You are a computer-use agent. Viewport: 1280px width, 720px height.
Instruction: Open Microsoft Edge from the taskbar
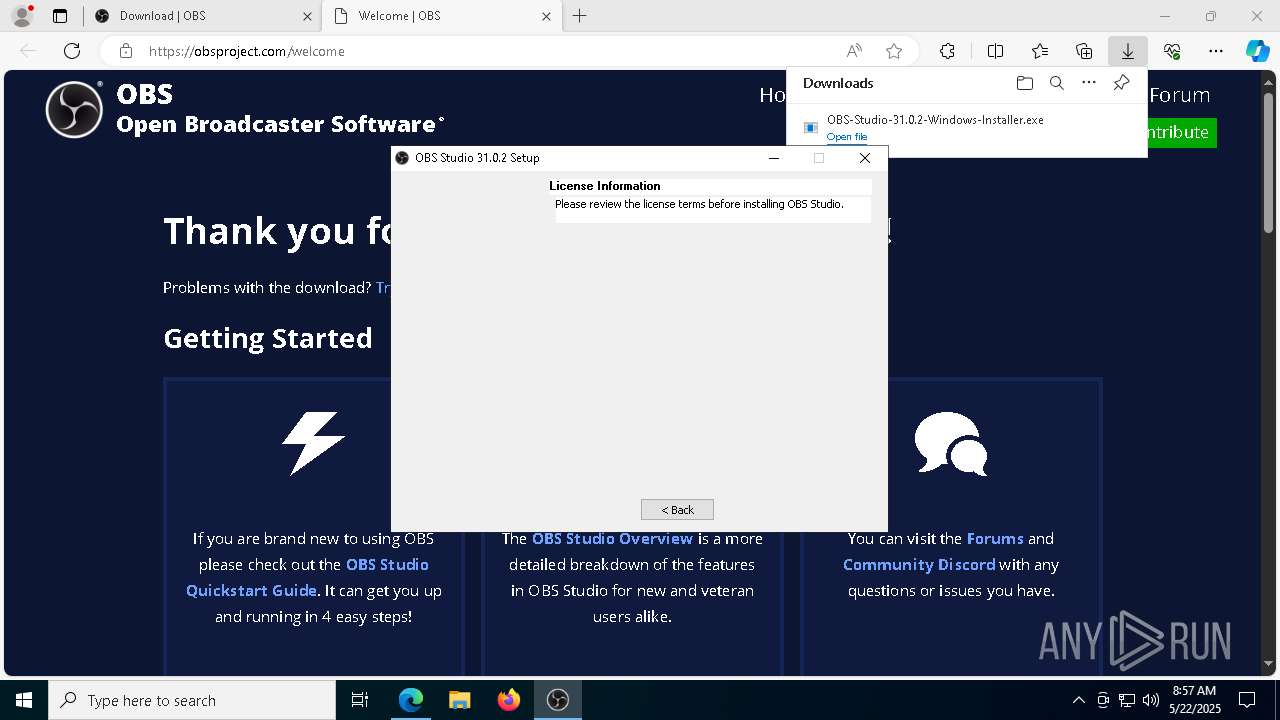411,700
